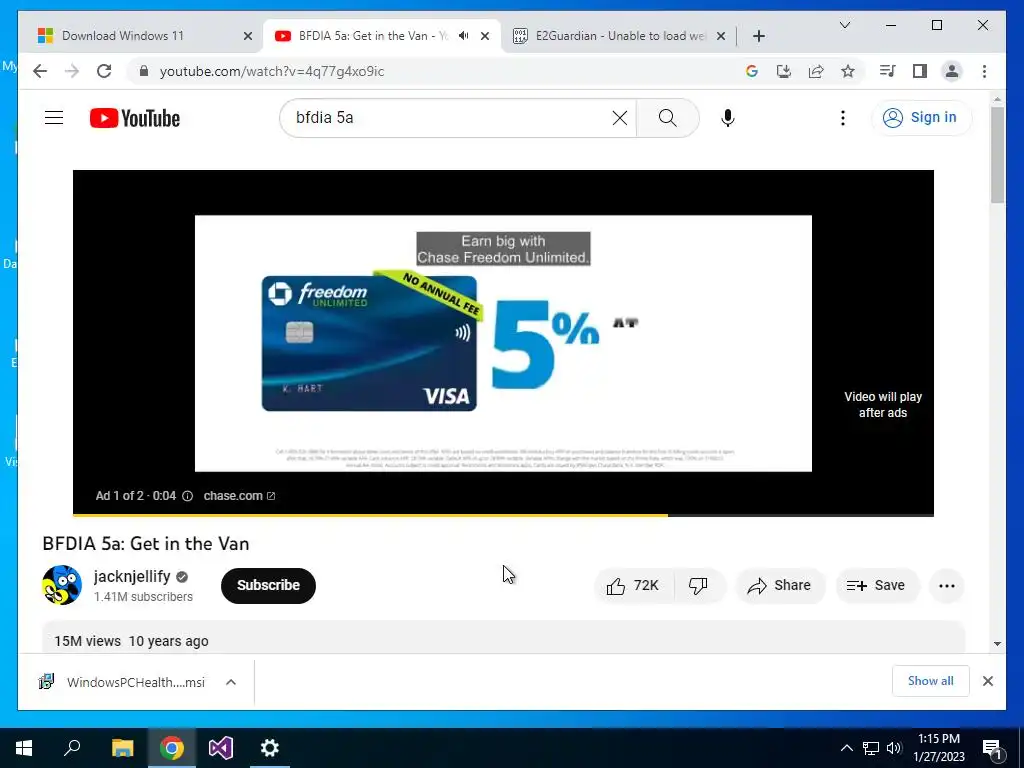Go to YouTube home via logo
The height and width of the screenshot is (768, 1024).
click(135, 118)
